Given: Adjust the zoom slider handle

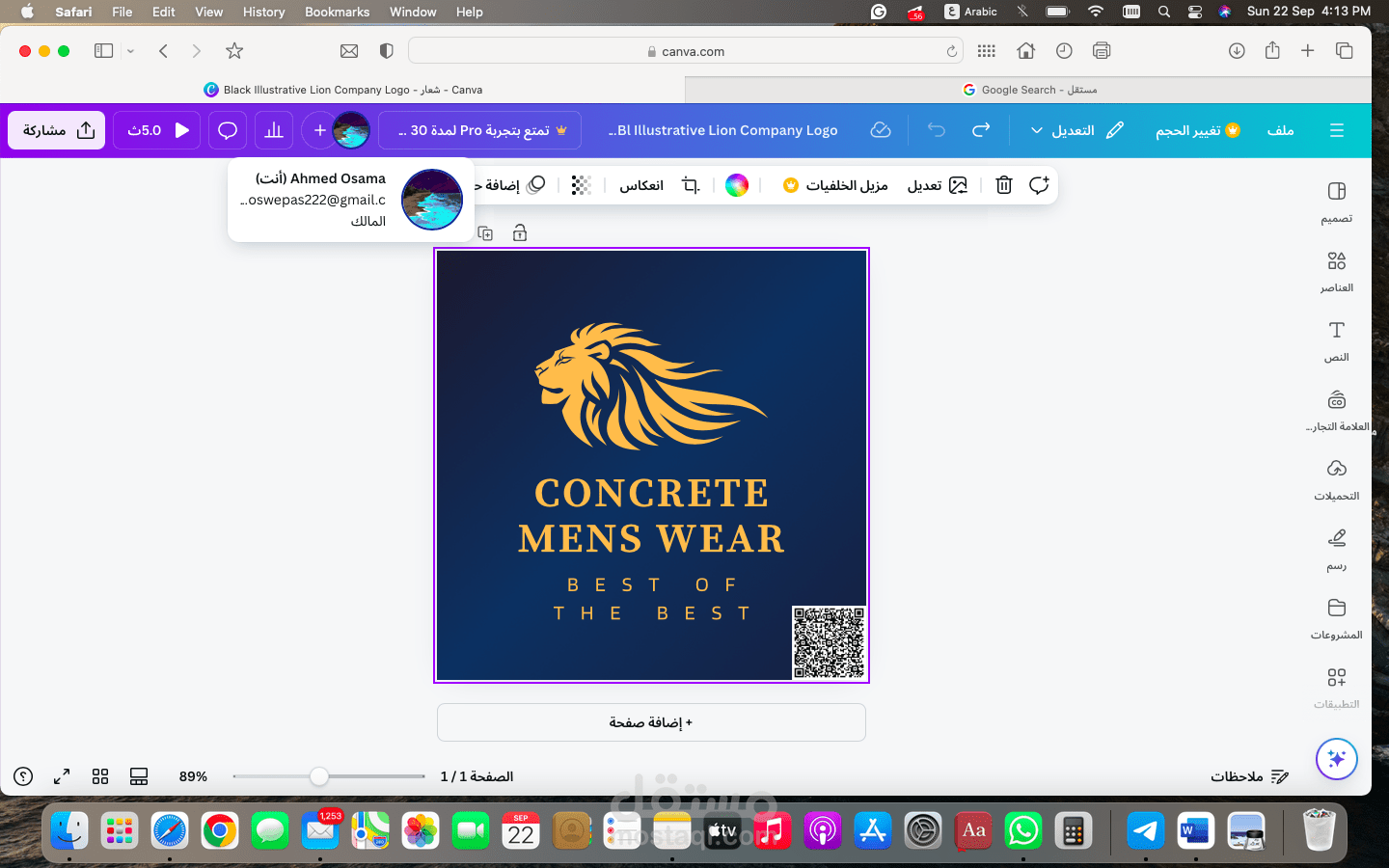Looking at the screenshot, I should tap(319, 776).
